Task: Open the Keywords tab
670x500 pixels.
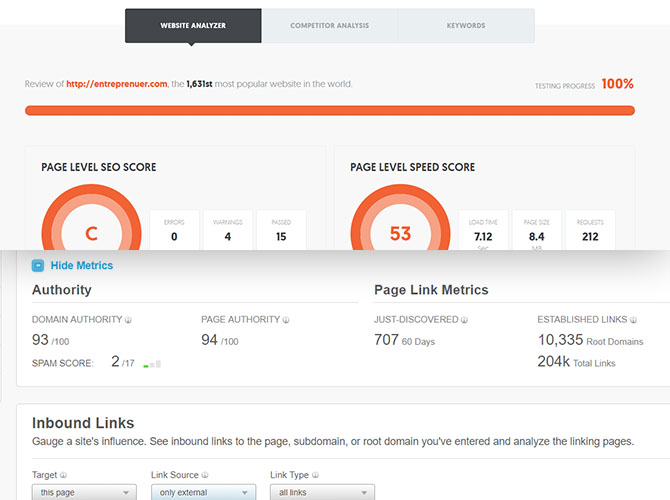Action: (x=466, y=26)
